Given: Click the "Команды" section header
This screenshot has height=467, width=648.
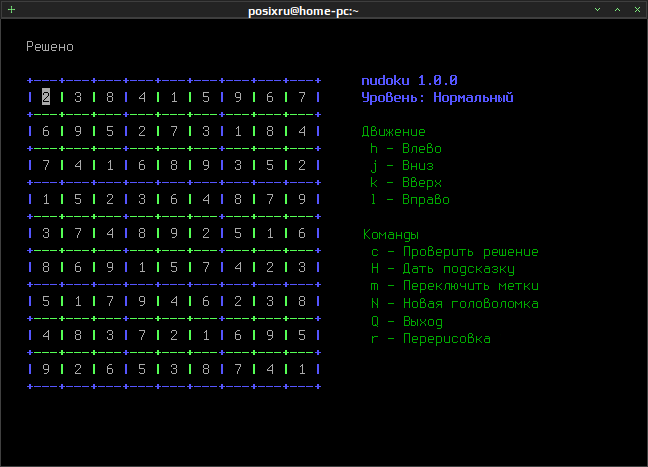Looking at the screenshot, I should pos(391,234).
